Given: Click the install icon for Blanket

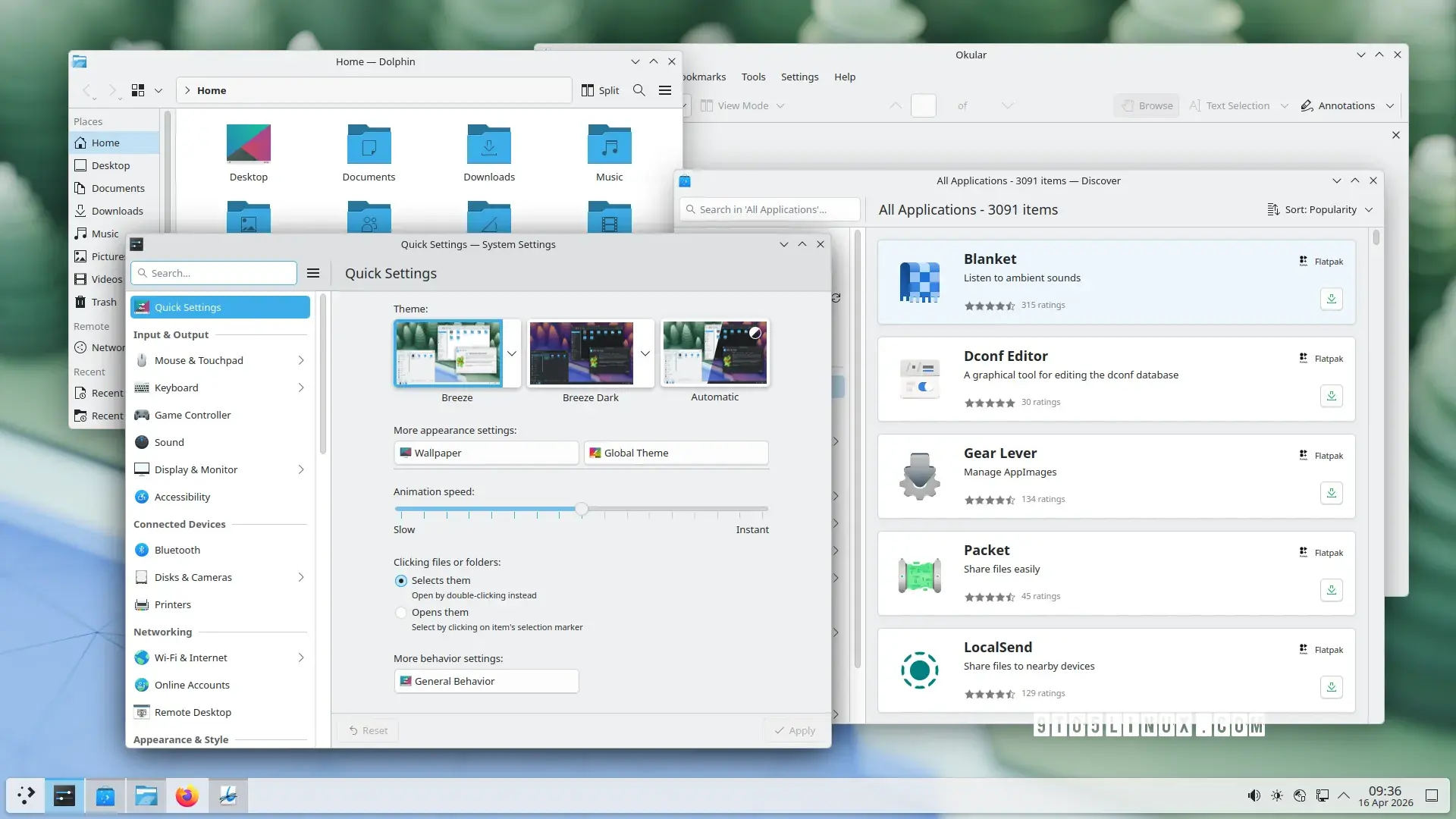Looking at the screenshot, I should [x=1331, y=299].
